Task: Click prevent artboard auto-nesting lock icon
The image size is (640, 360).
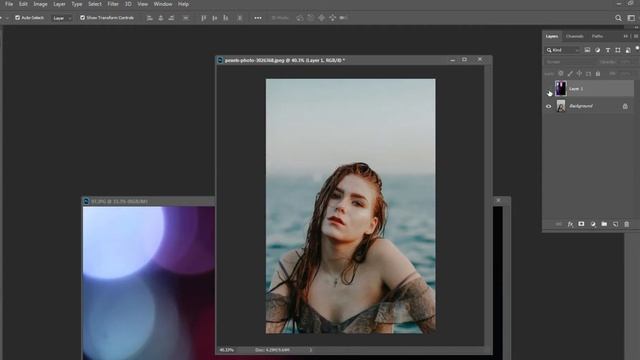Action: click(589, 74)
